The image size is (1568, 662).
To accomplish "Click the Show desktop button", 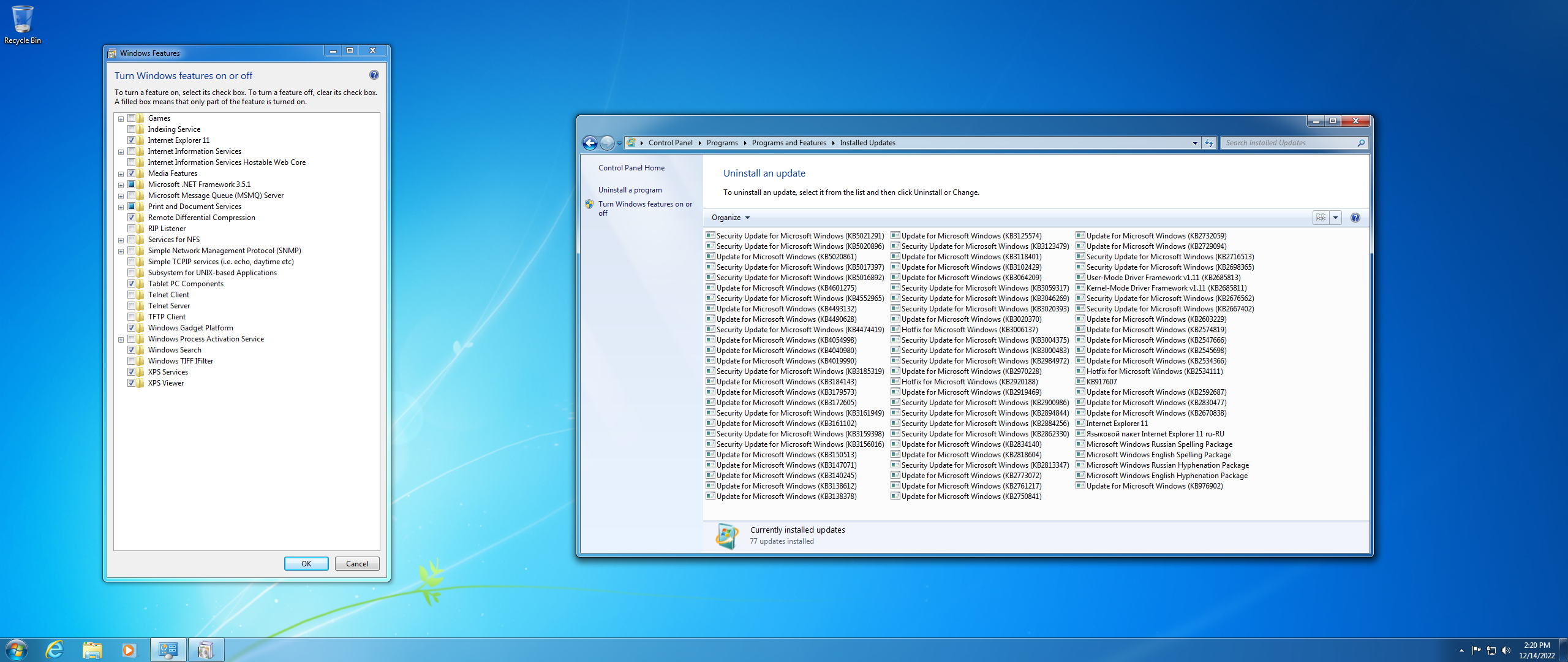I will 1564,650.
